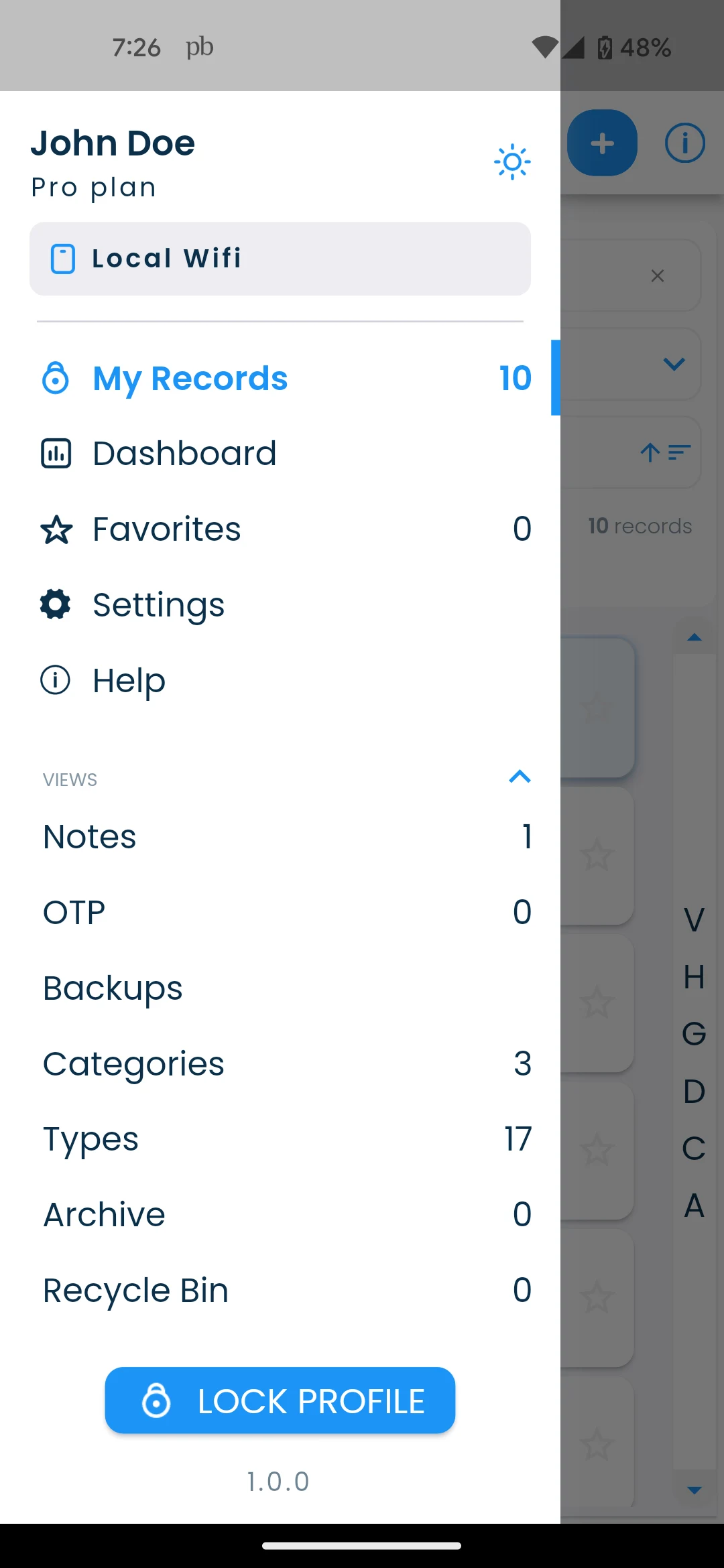Toggle favorite star on the first record card

pos(597,708)
